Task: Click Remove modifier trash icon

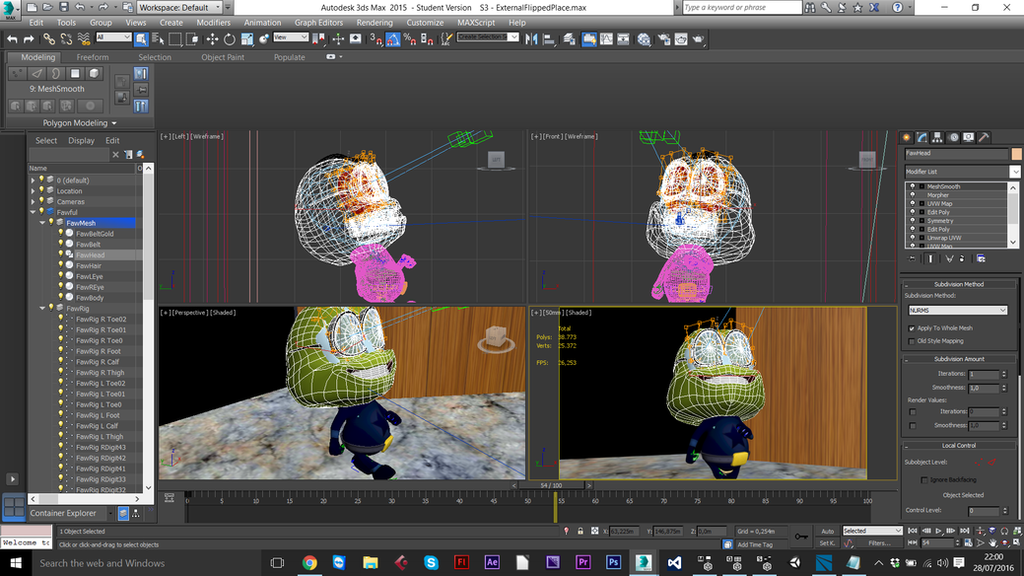Action: 962,259
